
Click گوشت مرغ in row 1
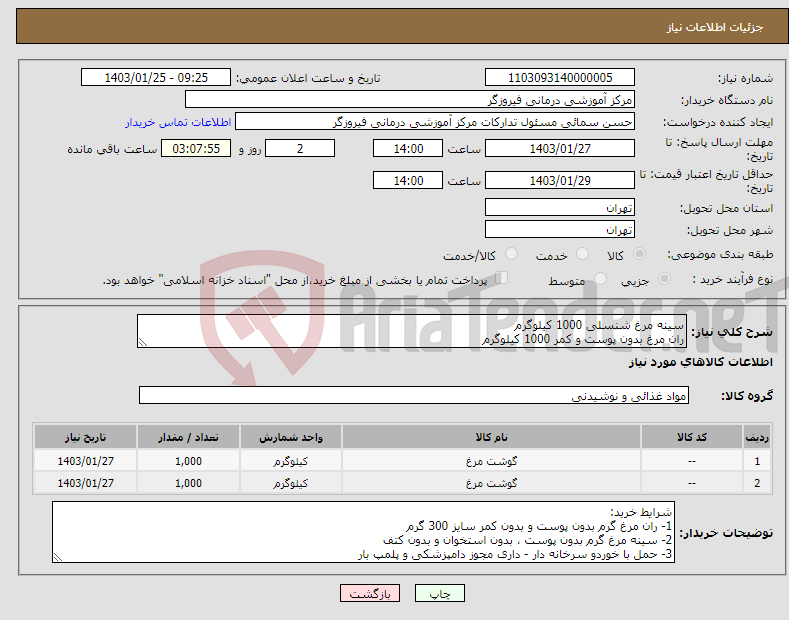(x=491, y=461)
